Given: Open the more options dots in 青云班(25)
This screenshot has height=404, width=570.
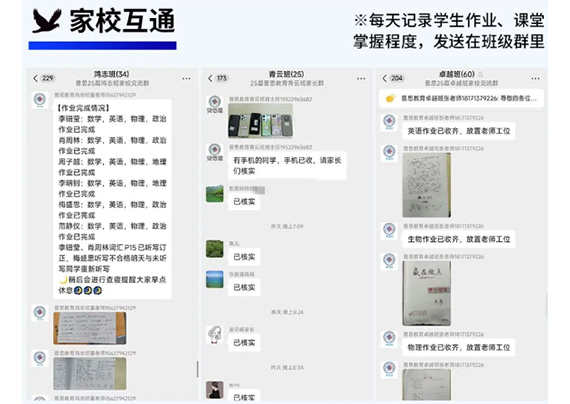Looking at the screenshot, I should (361, 79).
